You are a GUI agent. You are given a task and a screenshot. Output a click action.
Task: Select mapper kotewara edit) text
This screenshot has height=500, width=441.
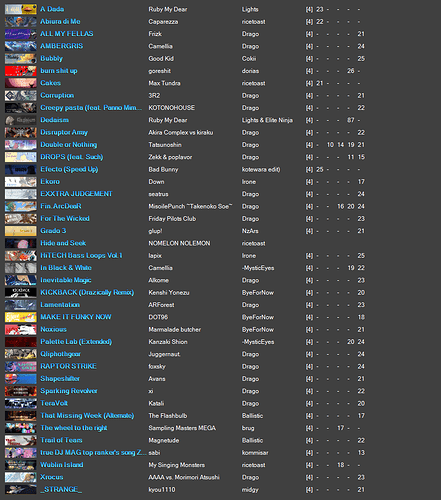(x=261, y=170)
